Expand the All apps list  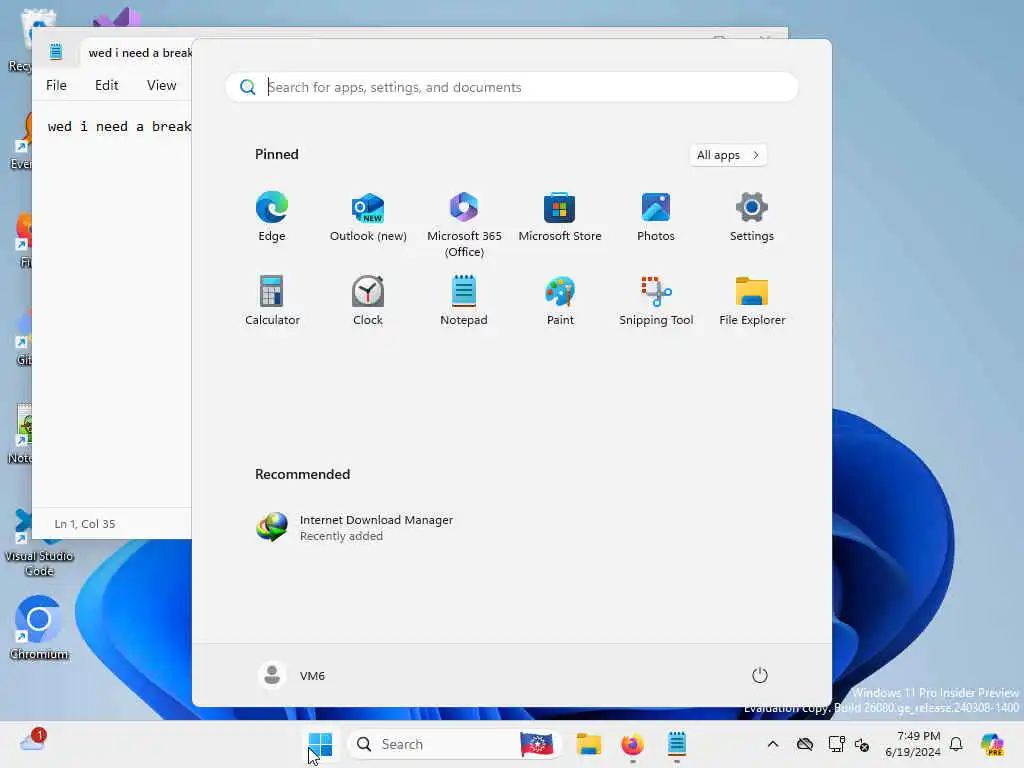click(728, 155)
